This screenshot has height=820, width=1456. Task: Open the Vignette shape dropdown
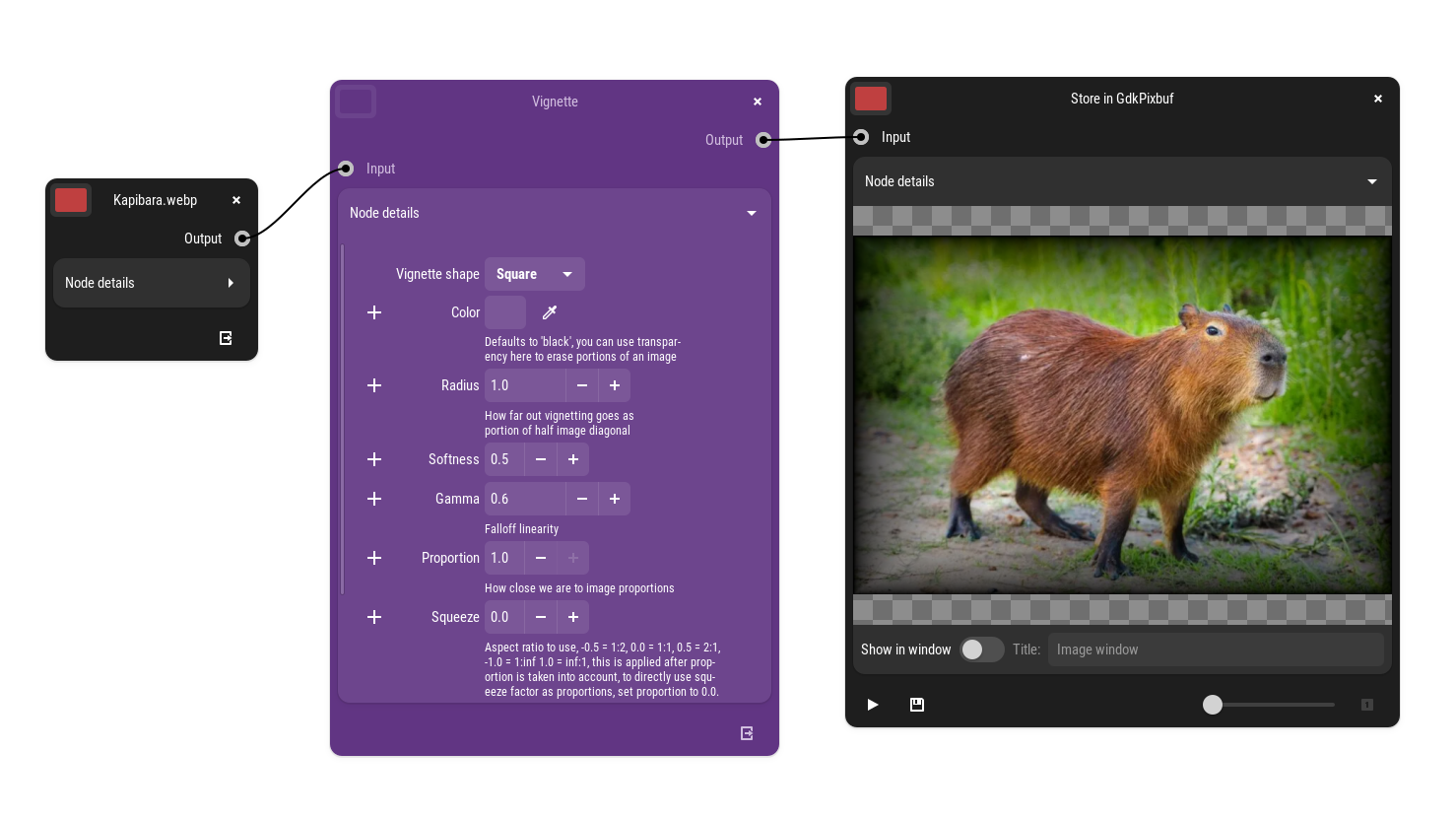point(534,274)
